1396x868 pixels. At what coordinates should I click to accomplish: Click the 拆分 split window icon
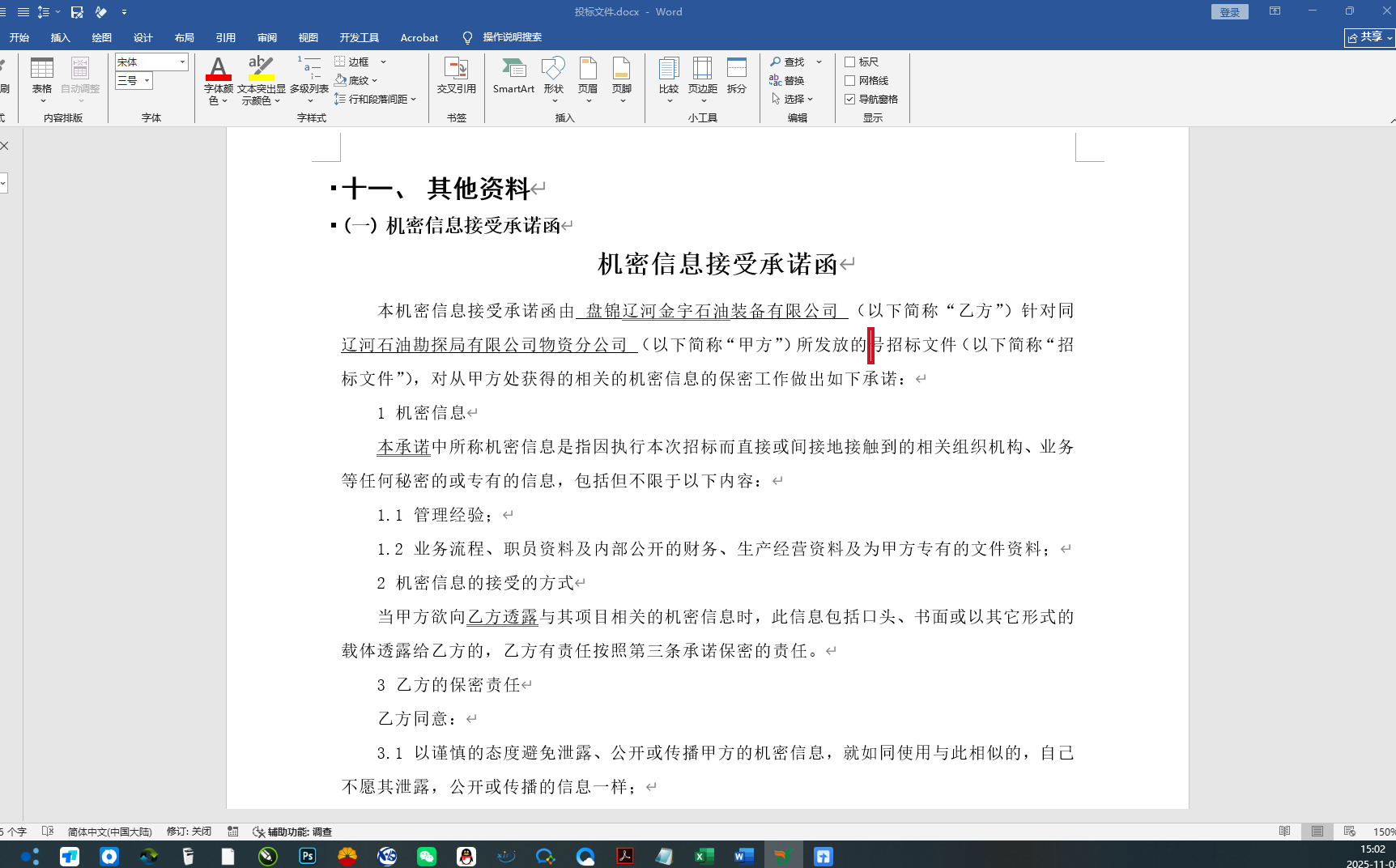737,75
